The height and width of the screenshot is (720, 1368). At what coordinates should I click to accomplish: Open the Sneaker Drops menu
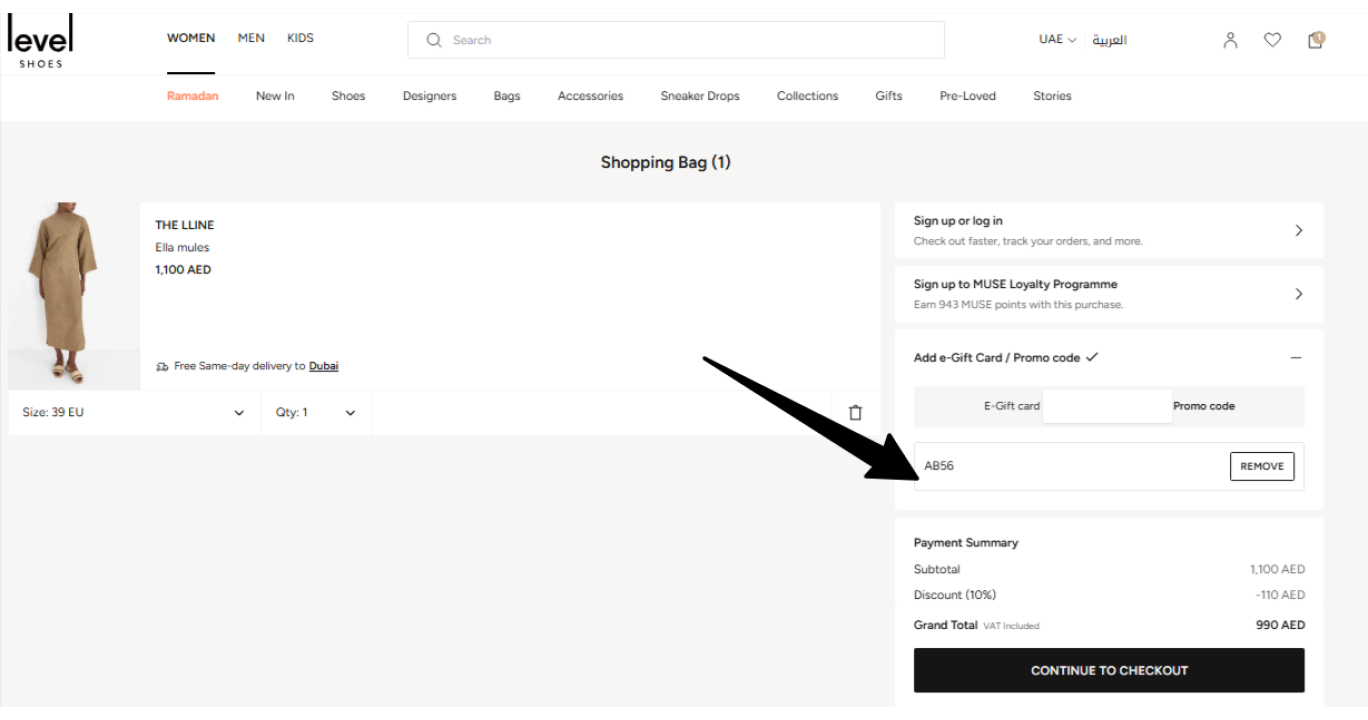tap(700, 96)
